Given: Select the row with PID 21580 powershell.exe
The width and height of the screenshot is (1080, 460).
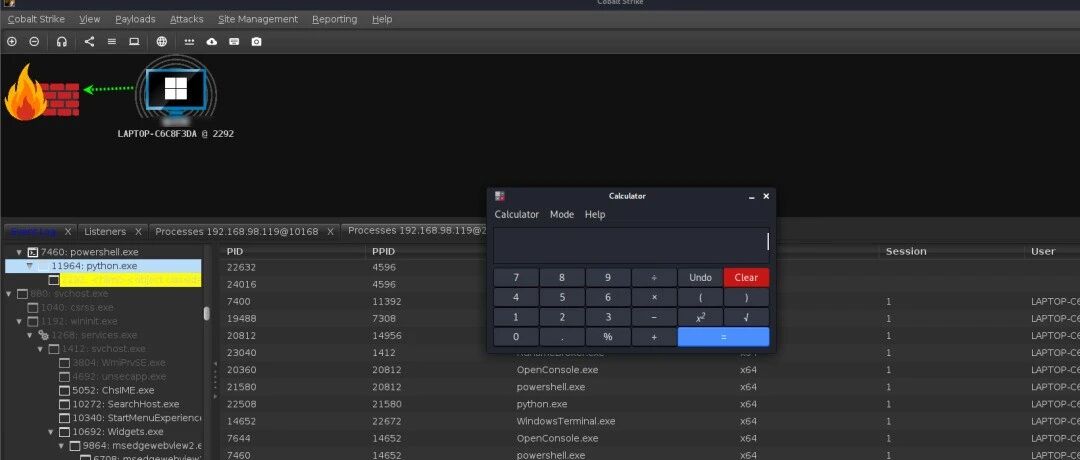Looking at the screenshot, I should [650, 387].
